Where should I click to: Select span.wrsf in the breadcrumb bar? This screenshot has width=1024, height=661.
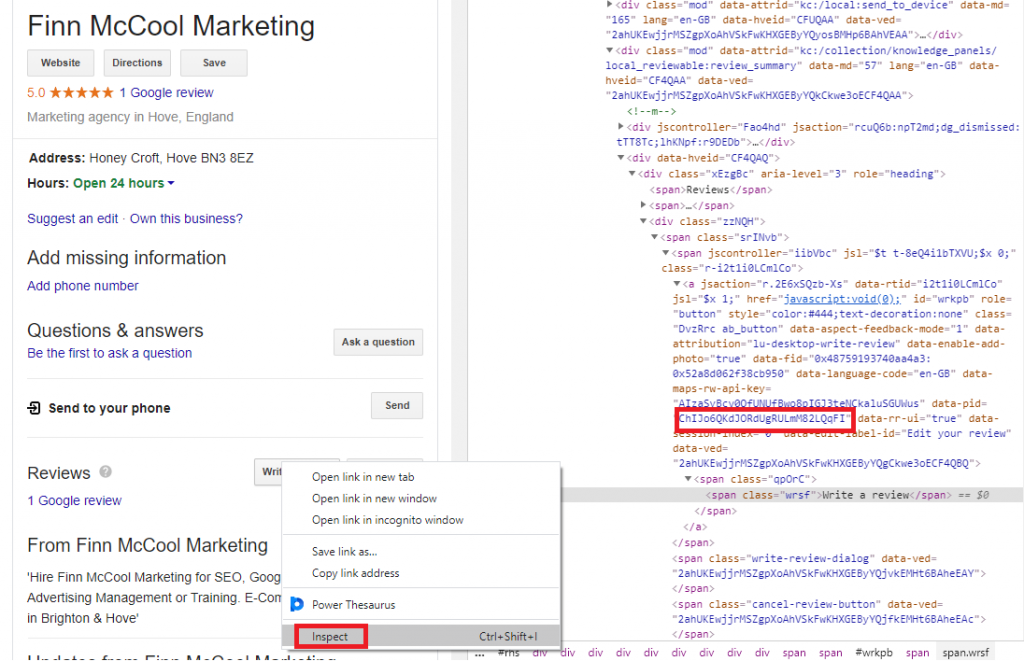pos(965,653)
